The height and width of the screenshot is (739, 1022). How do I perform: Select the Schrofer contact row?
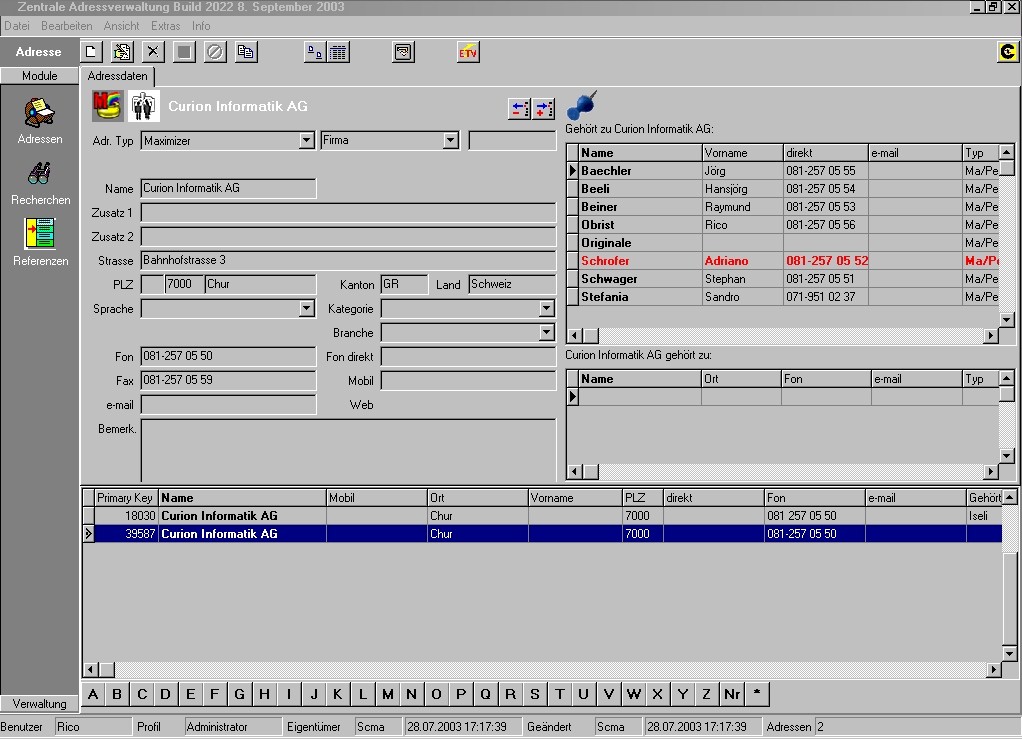pos(782,261)
